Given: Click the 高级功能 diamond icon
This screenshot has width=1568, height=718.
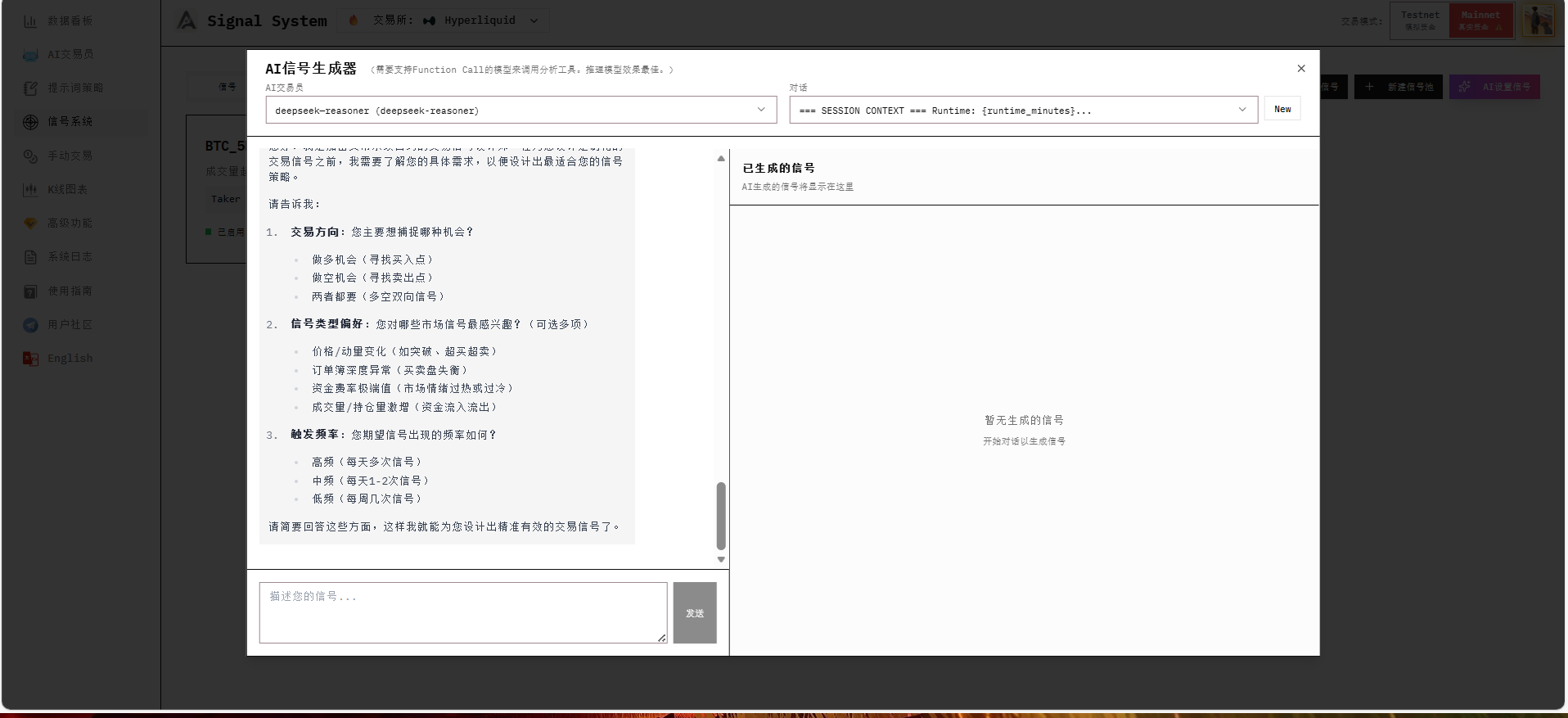Looking at the screenshot, I should point(30,224).
